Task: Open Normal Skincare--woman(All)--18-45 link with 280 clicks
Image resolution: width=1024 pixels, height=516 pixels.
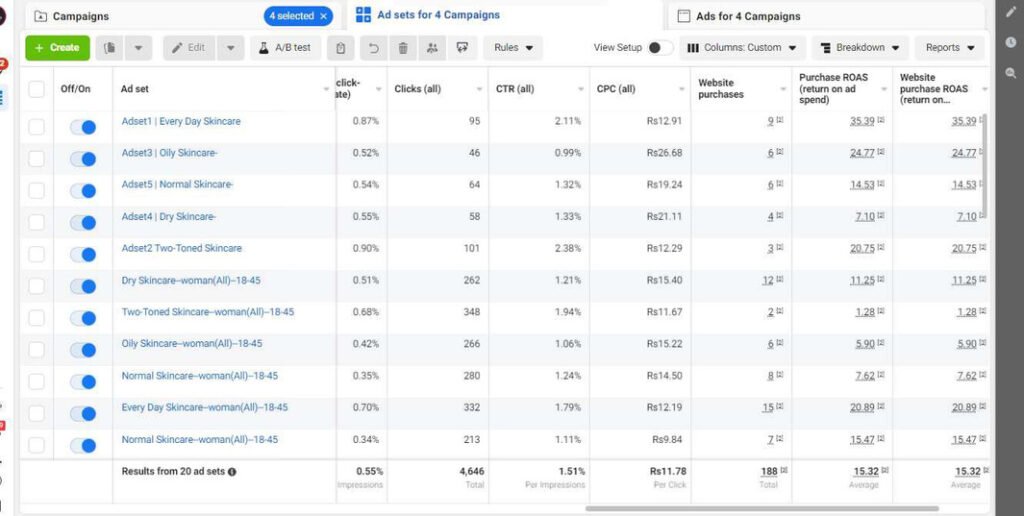Action: pyautogui.click(x=200, y=376)
